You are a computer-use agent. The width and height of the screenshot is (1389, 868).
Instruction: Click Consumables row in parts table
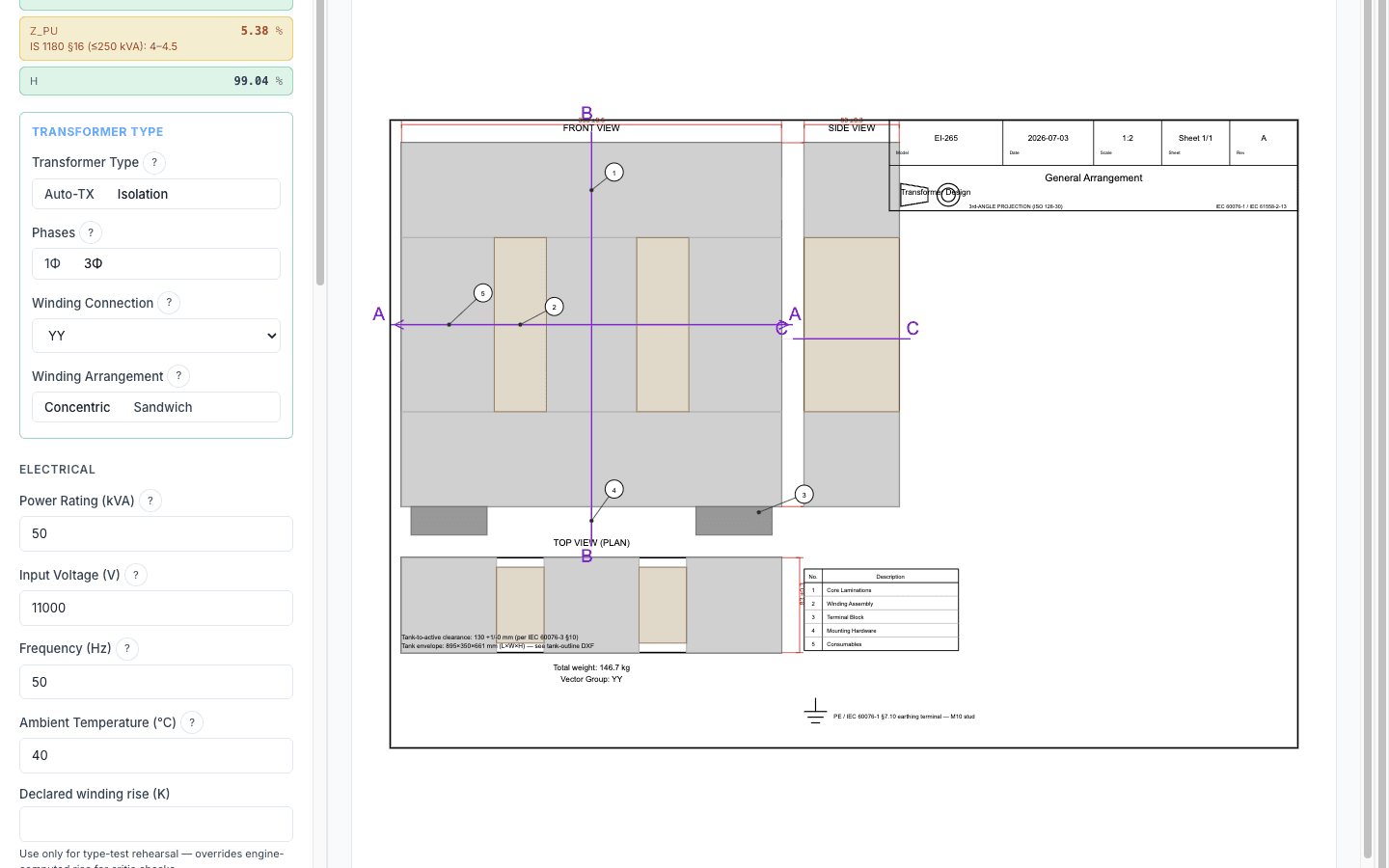point(882,644)
